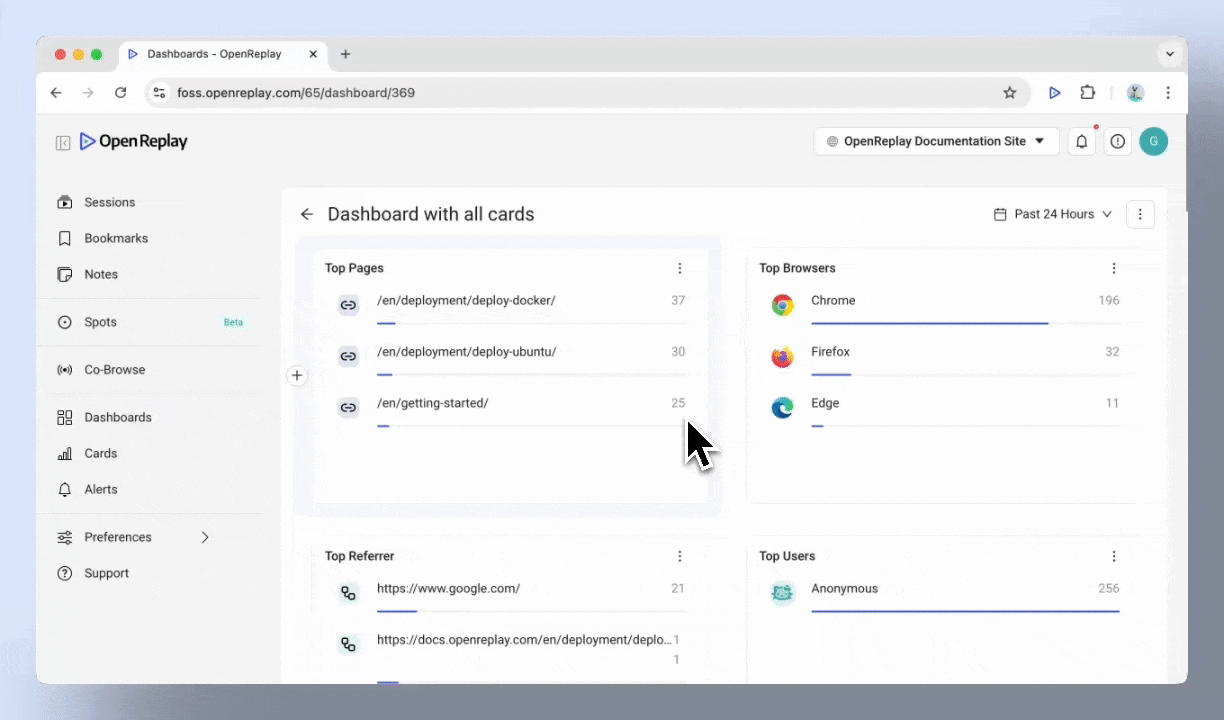Screen dimensions: 1224x720
Task: Open the info alert icon in the header
Action: tap(1118, 141)
